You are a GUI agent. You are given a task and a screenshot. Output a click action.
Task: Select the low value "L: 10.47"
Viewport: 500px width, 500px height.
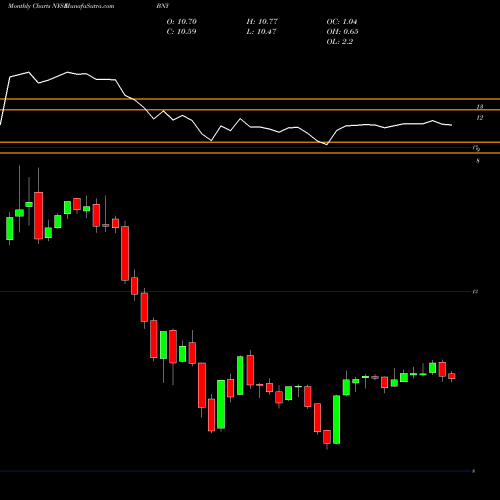click(x=261, y=32)
